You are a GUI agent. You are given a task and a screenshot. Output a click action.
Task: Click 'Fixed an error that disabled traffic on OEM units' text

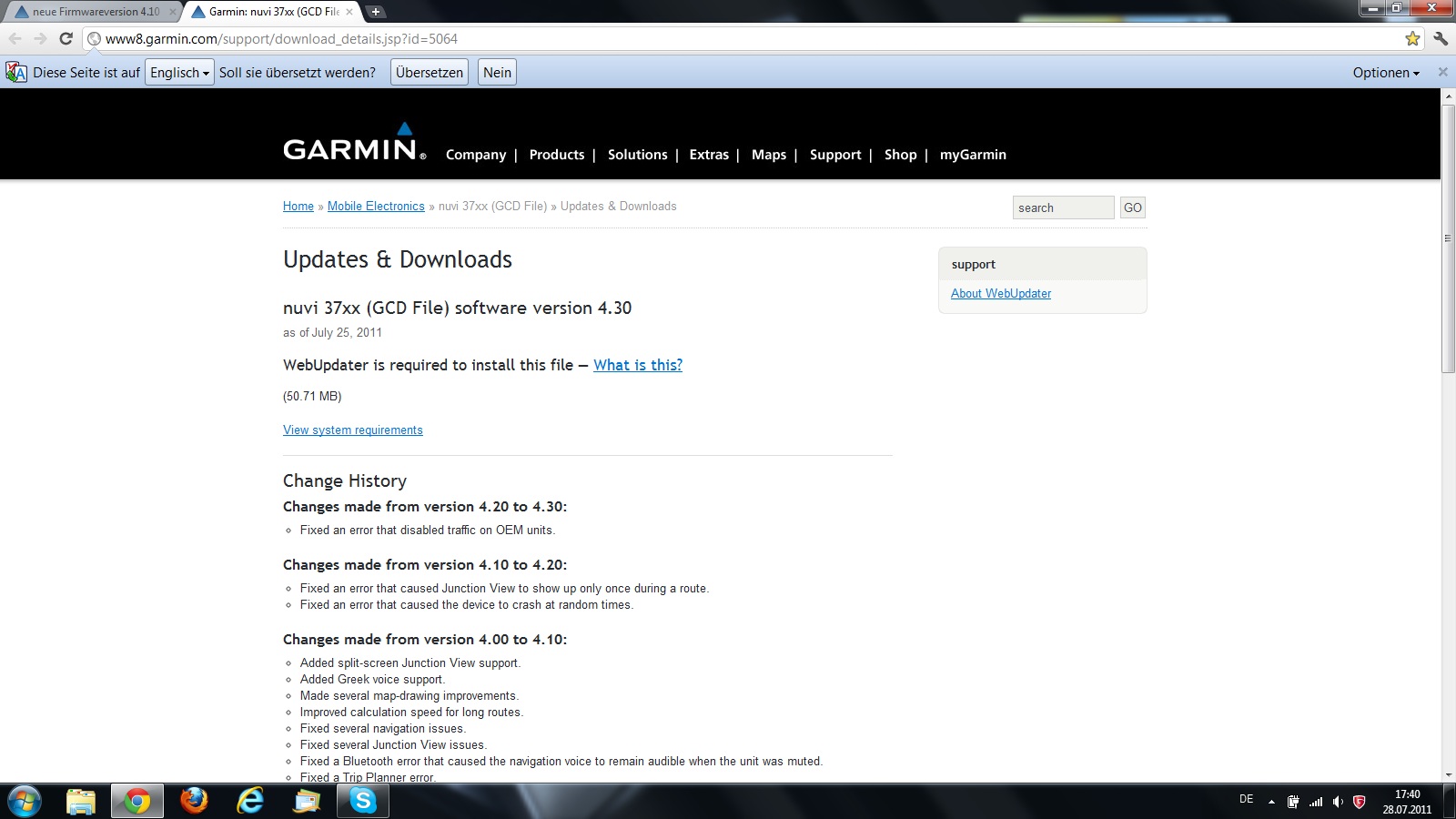(428, 531)
